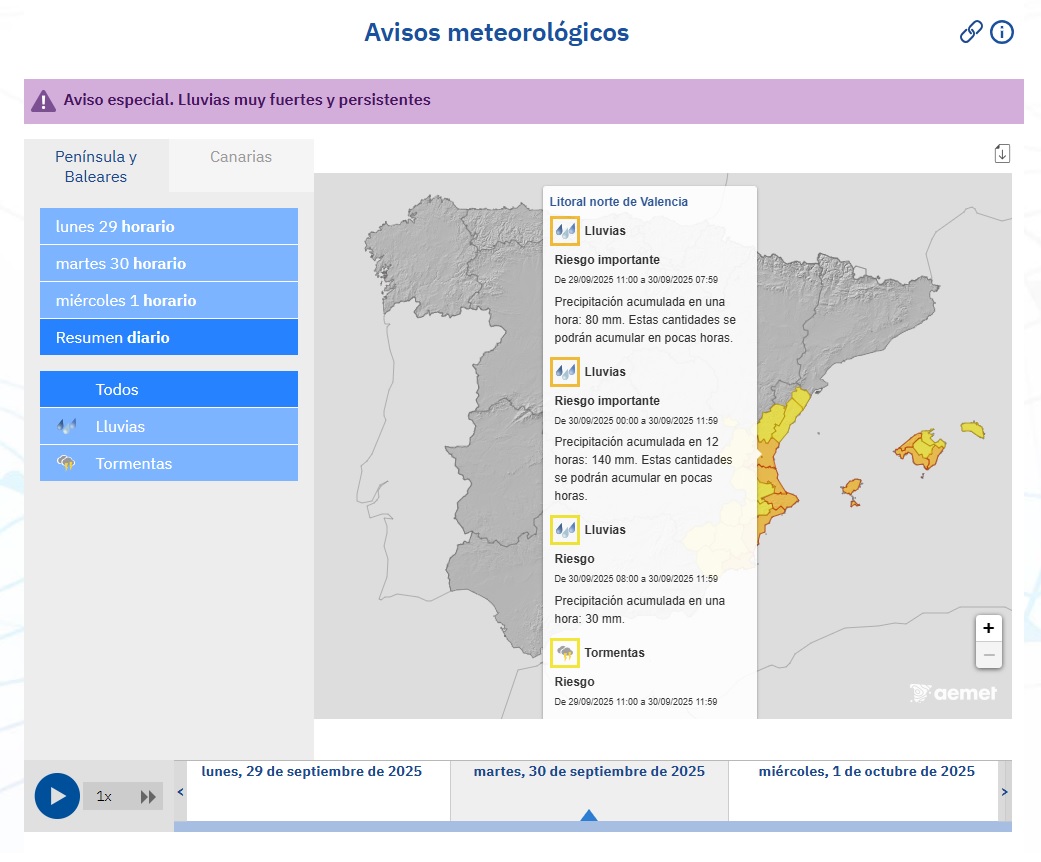Zoom in using the plus button on map
1041x862 pixels.
pyautogui.click(x=988, y=628)
